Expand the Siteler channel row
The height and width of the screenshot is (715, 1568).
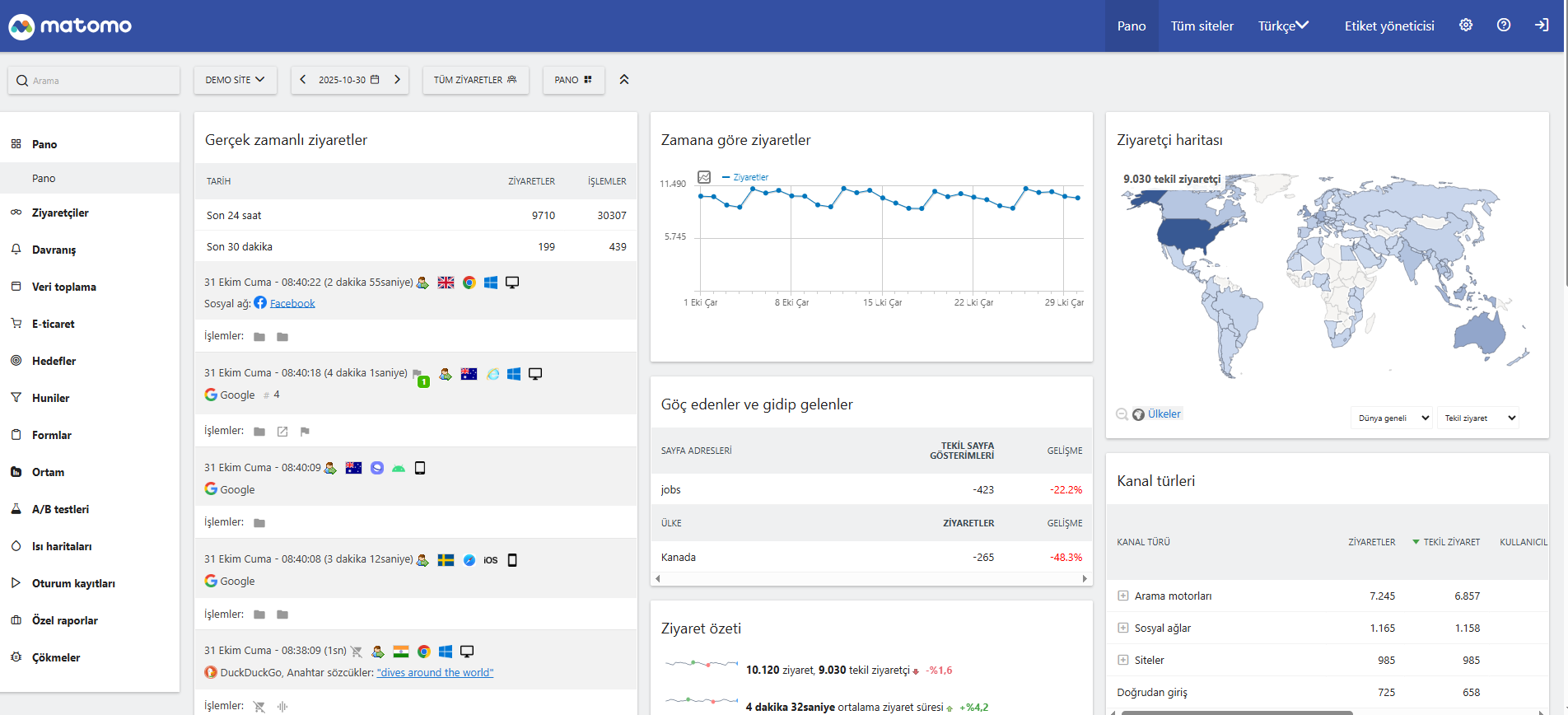click(x=1122, y=660)
